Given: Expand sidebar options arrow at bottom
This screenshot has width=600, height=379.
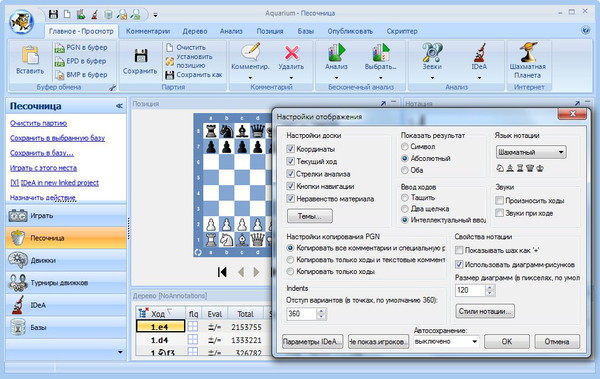Looking at the screenshot, I should click(x=120, y=352).
